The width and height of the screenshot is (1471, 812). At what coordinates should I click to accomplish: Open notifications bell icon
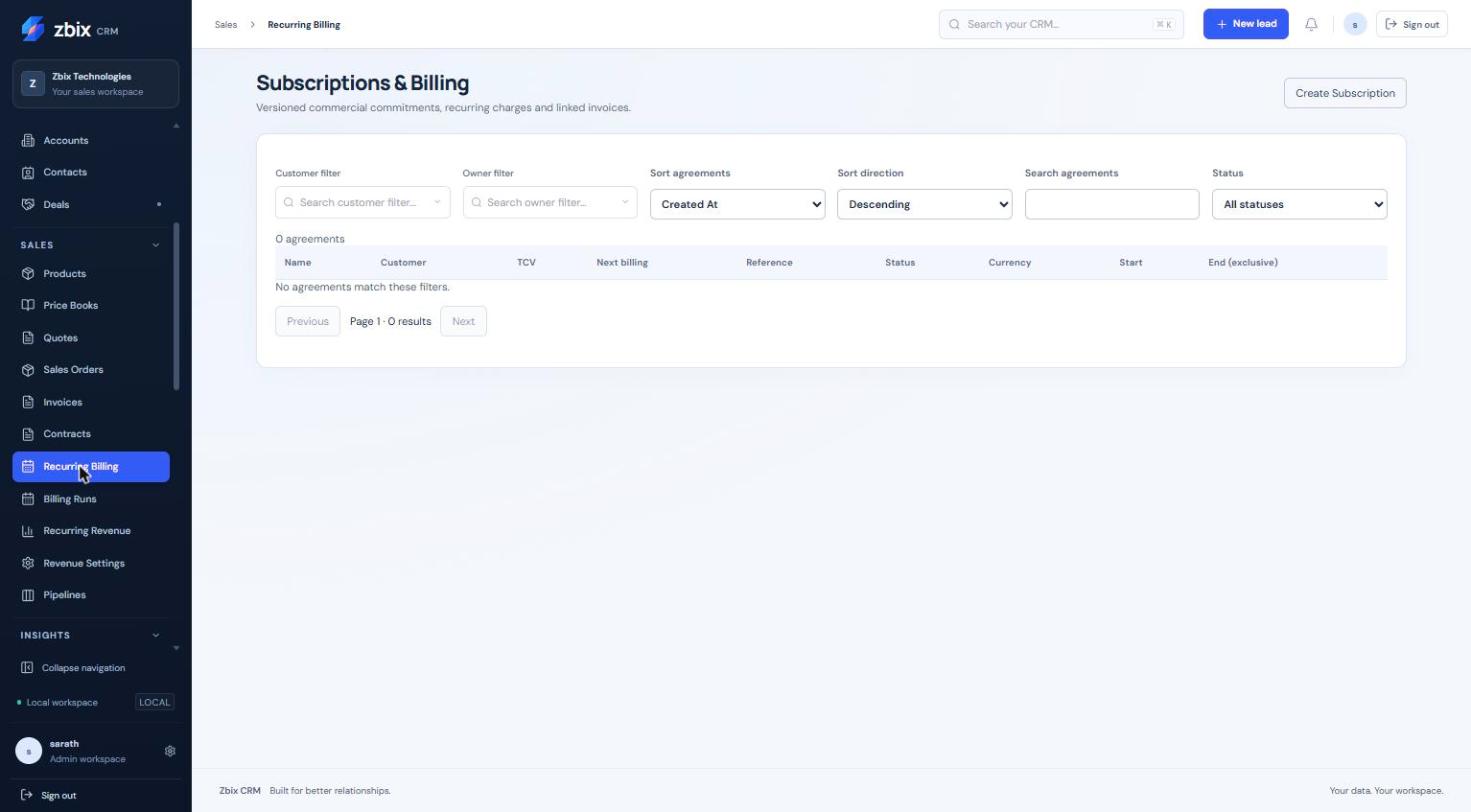point(1311,24)
